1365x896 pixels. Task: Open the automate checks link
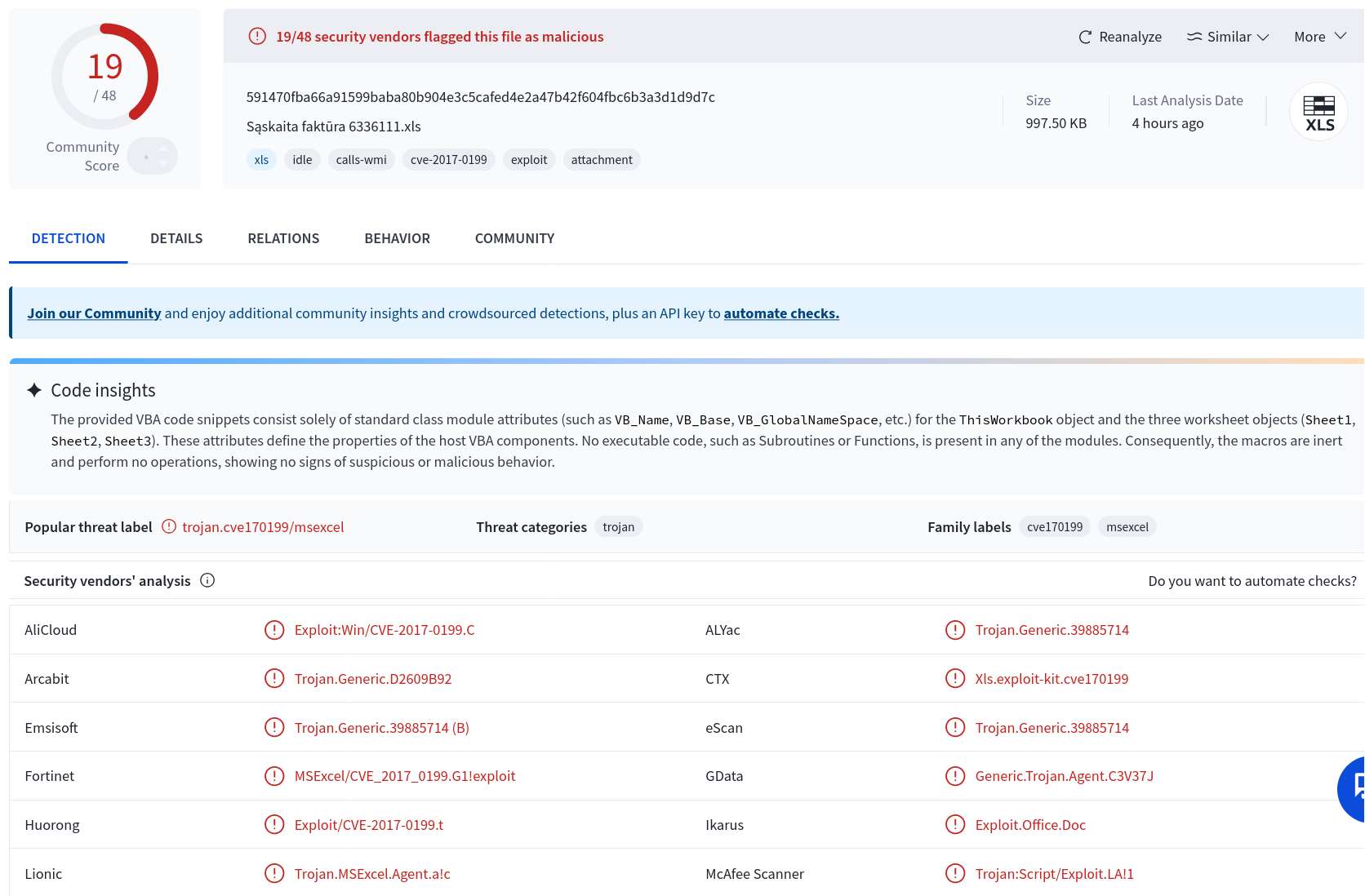[x=781, y=313]
